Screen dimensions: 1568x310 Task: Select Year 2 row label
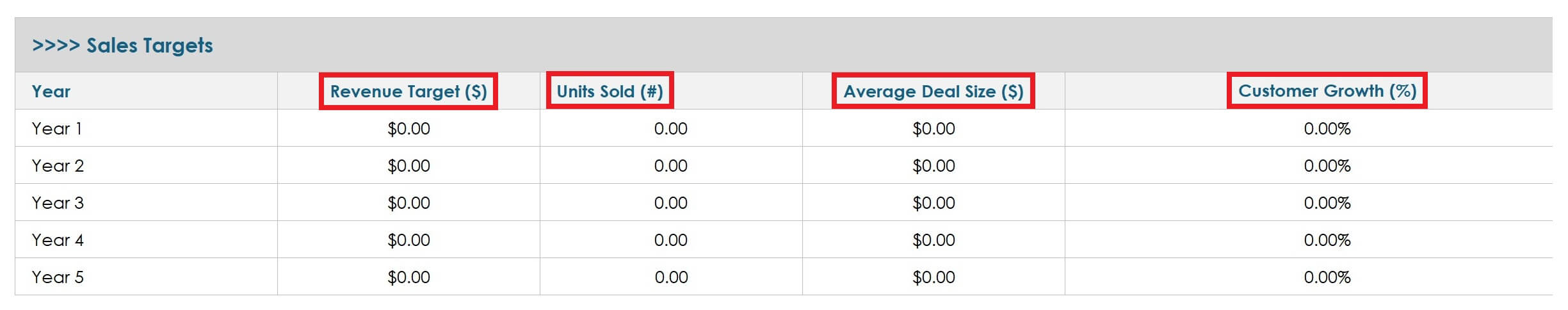[x=58, y=166]
